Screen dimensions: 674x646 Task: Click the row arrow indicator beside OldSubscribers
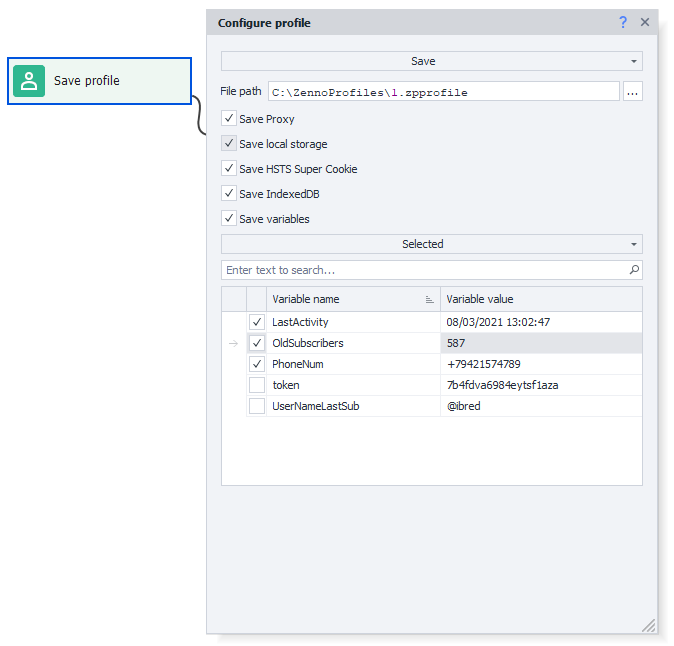coord(233,343)
